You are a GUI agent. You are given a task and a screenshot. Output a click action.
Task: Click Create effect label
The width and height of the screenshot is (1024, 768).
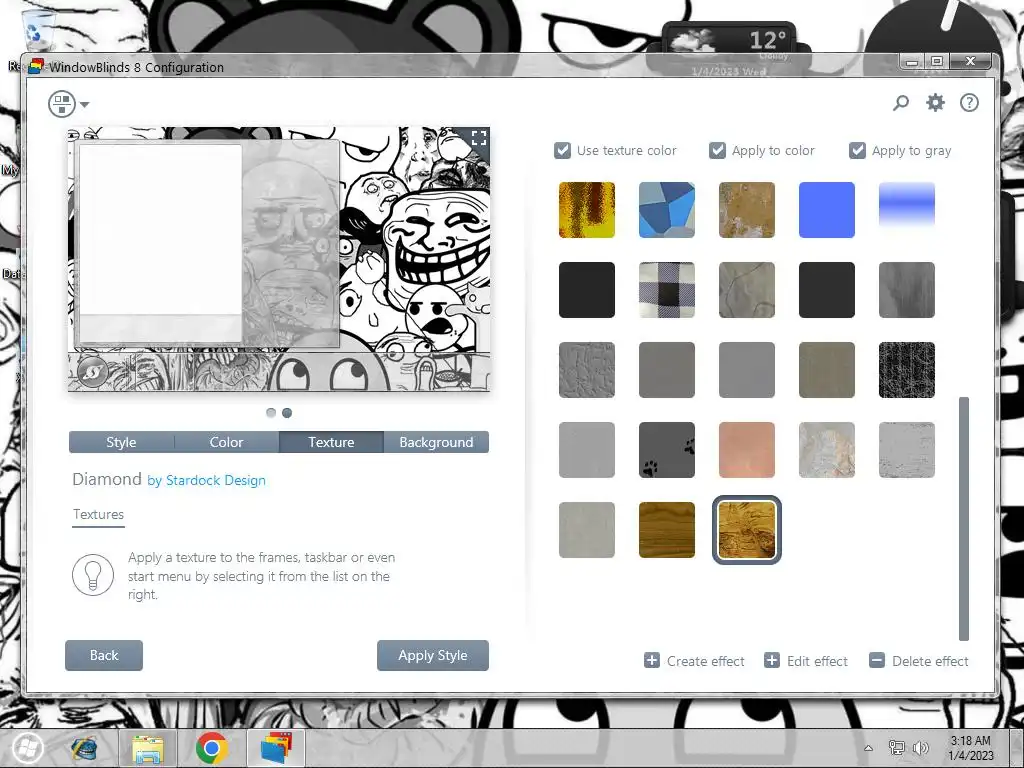click(705, 661)
